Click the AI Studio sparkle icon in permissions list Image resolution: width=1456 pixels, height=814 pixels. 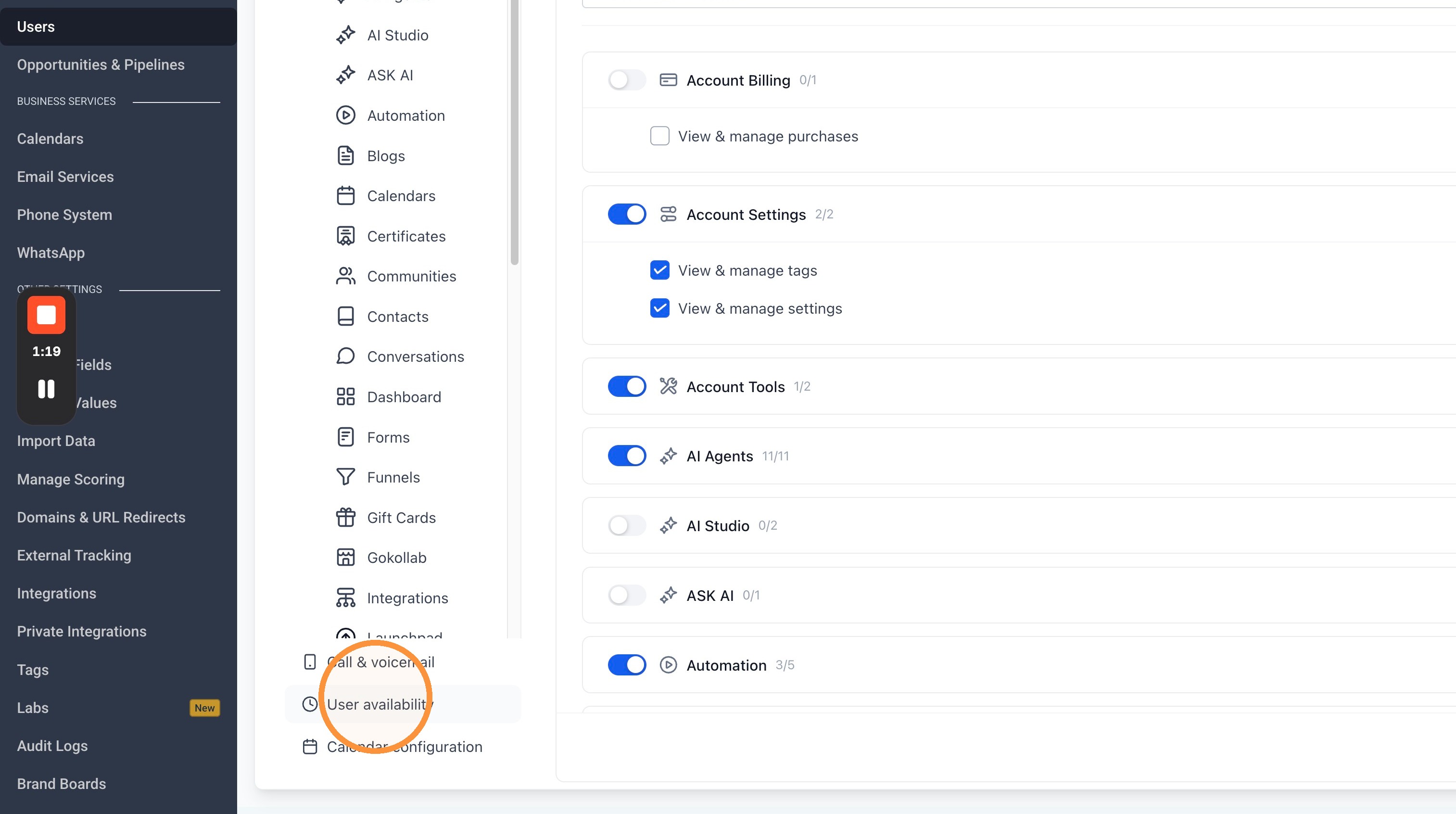(x=668, y=526)
